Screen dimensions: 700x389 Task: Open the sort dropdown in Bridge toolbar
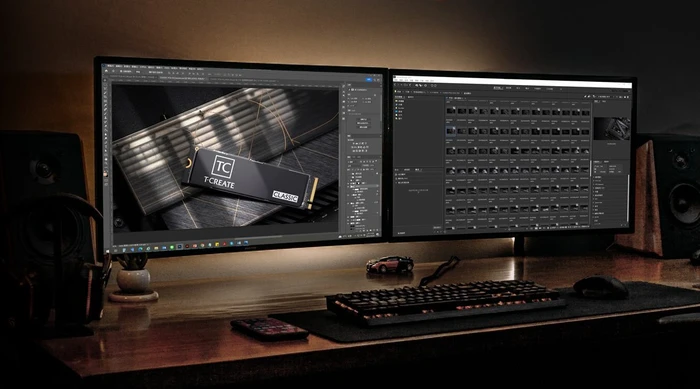[x=604, y=96]
